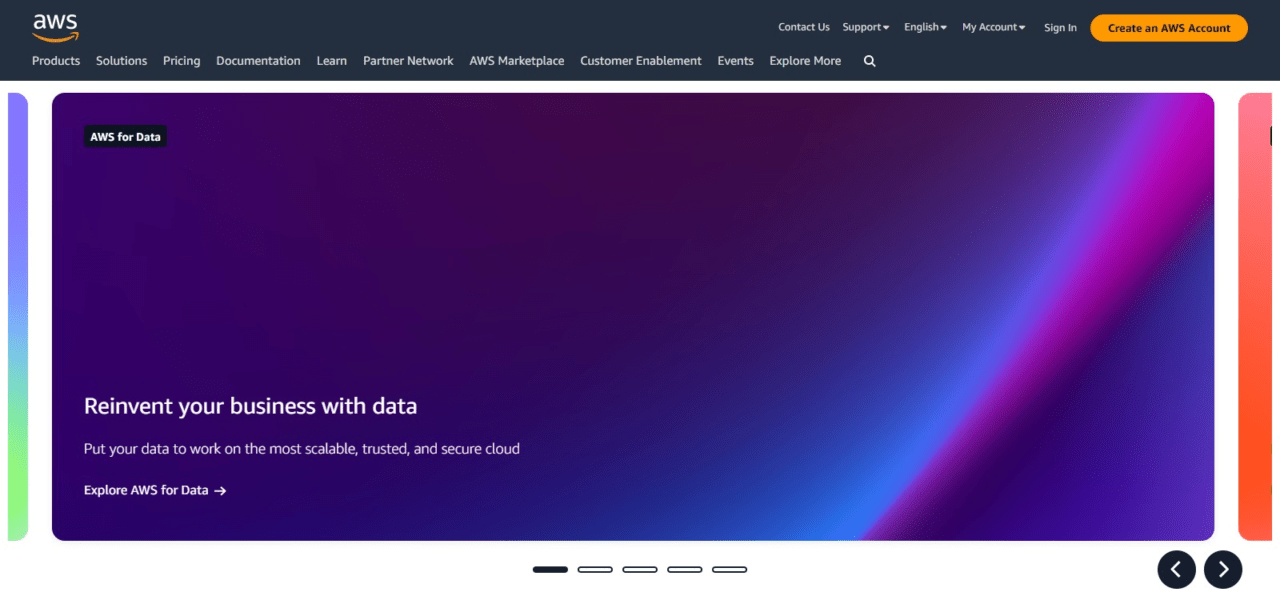Screen dimensions: 1280x612
Task: Advance to next carousel slide arrow
Action: click(1223, 569)
